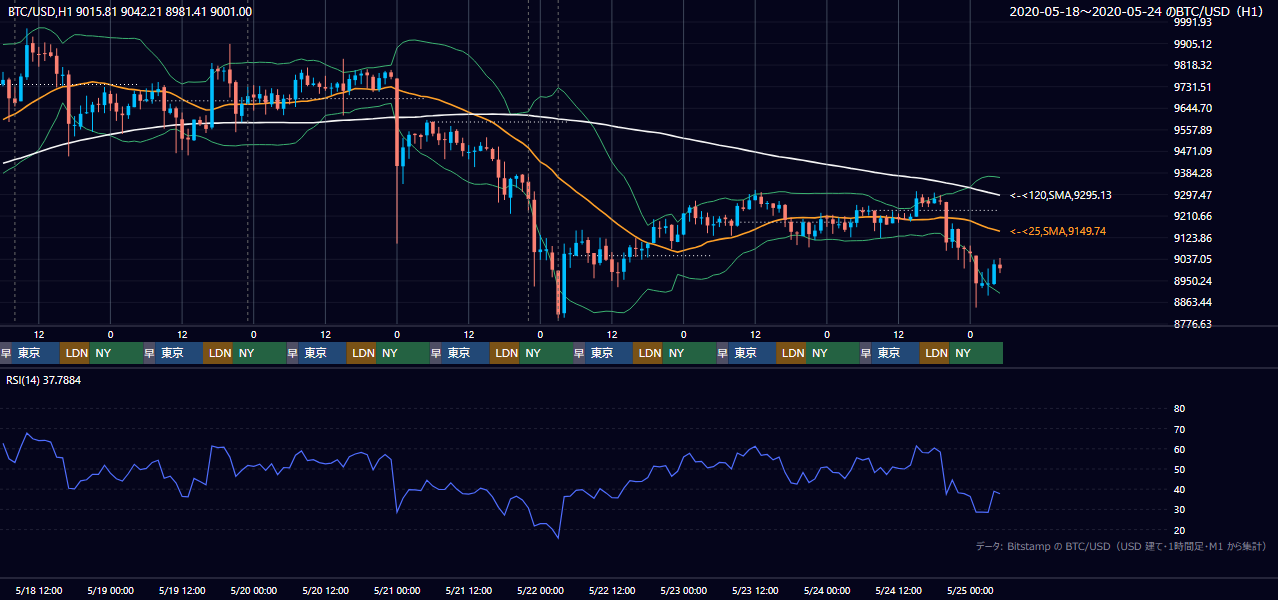Click RSI axis level 70

1179,429
